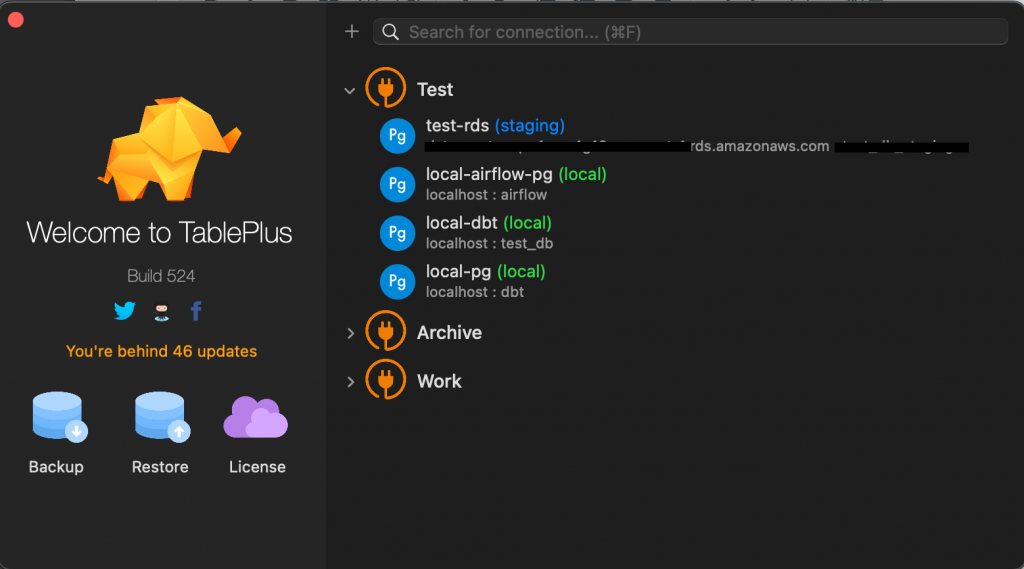Click the rds.amazonaws.com host text

[x=760, y=146]
